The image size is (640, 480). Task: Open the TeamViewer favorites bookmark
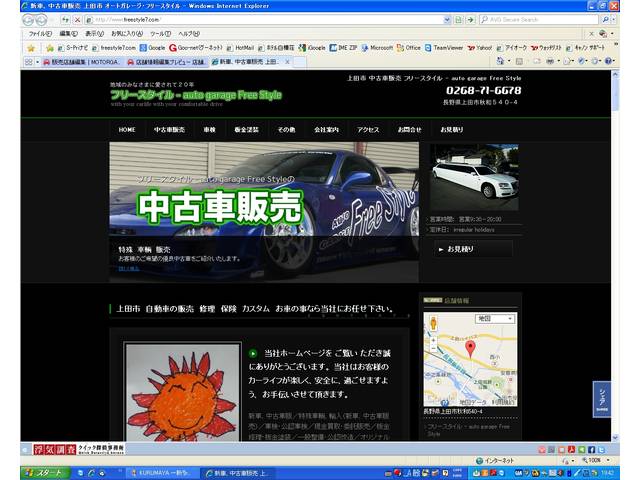click(x=444, y=48)
